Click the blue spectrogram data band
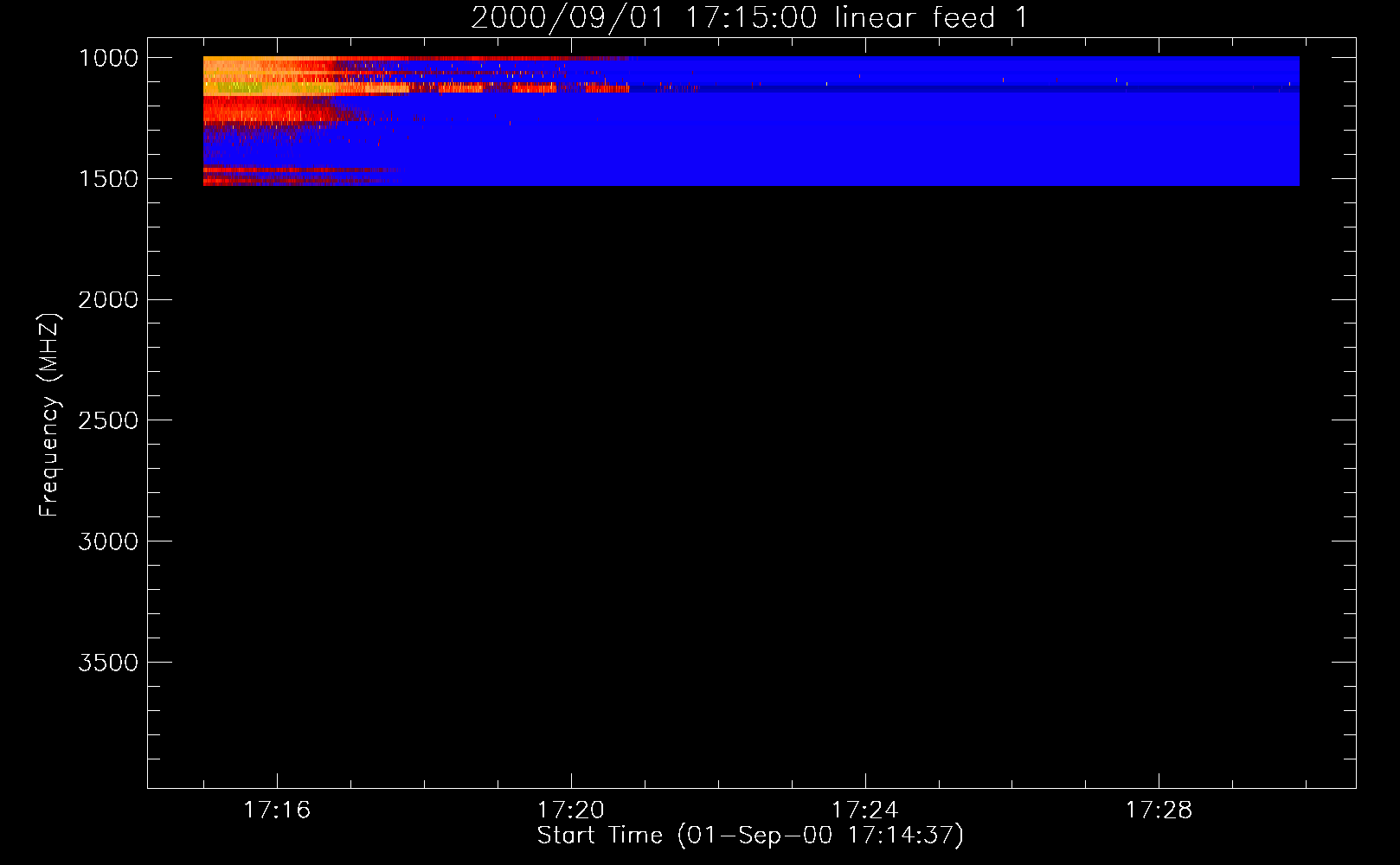 (x=751, y=121)
